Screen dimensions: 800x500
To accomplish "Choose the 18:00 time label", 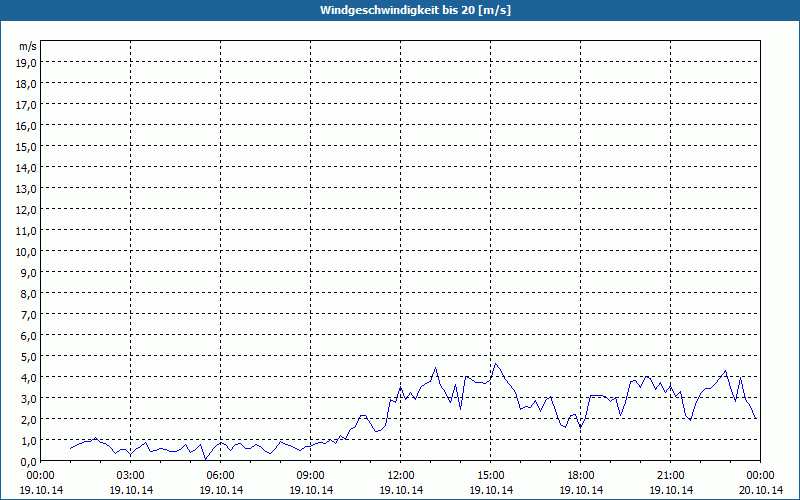I will click(x=581, y=476).
